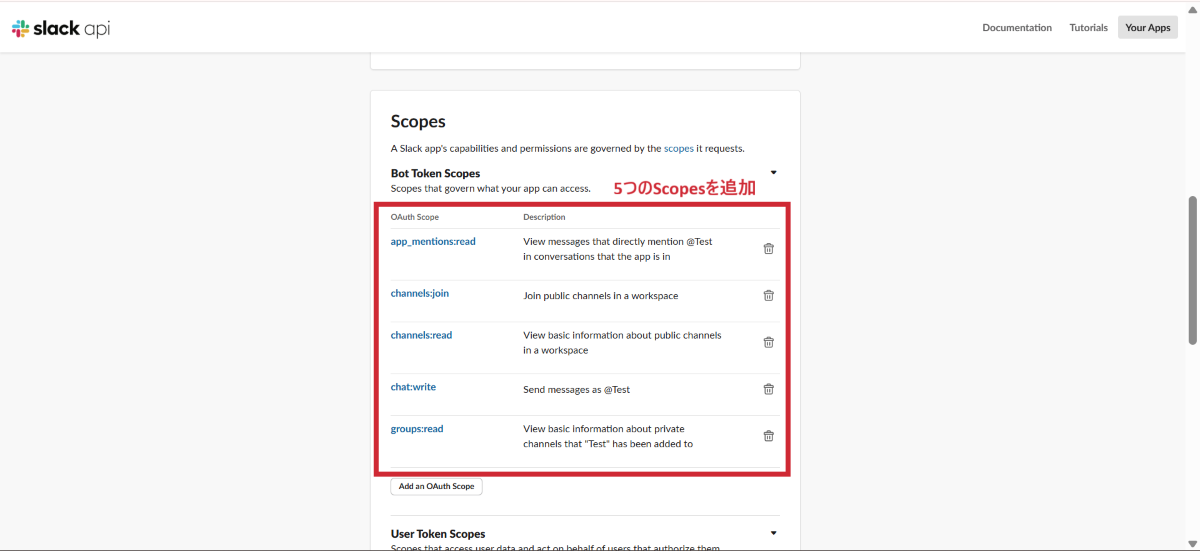Open the channels:join scope link
1200x551 pixels.
(x=419, y=293)
